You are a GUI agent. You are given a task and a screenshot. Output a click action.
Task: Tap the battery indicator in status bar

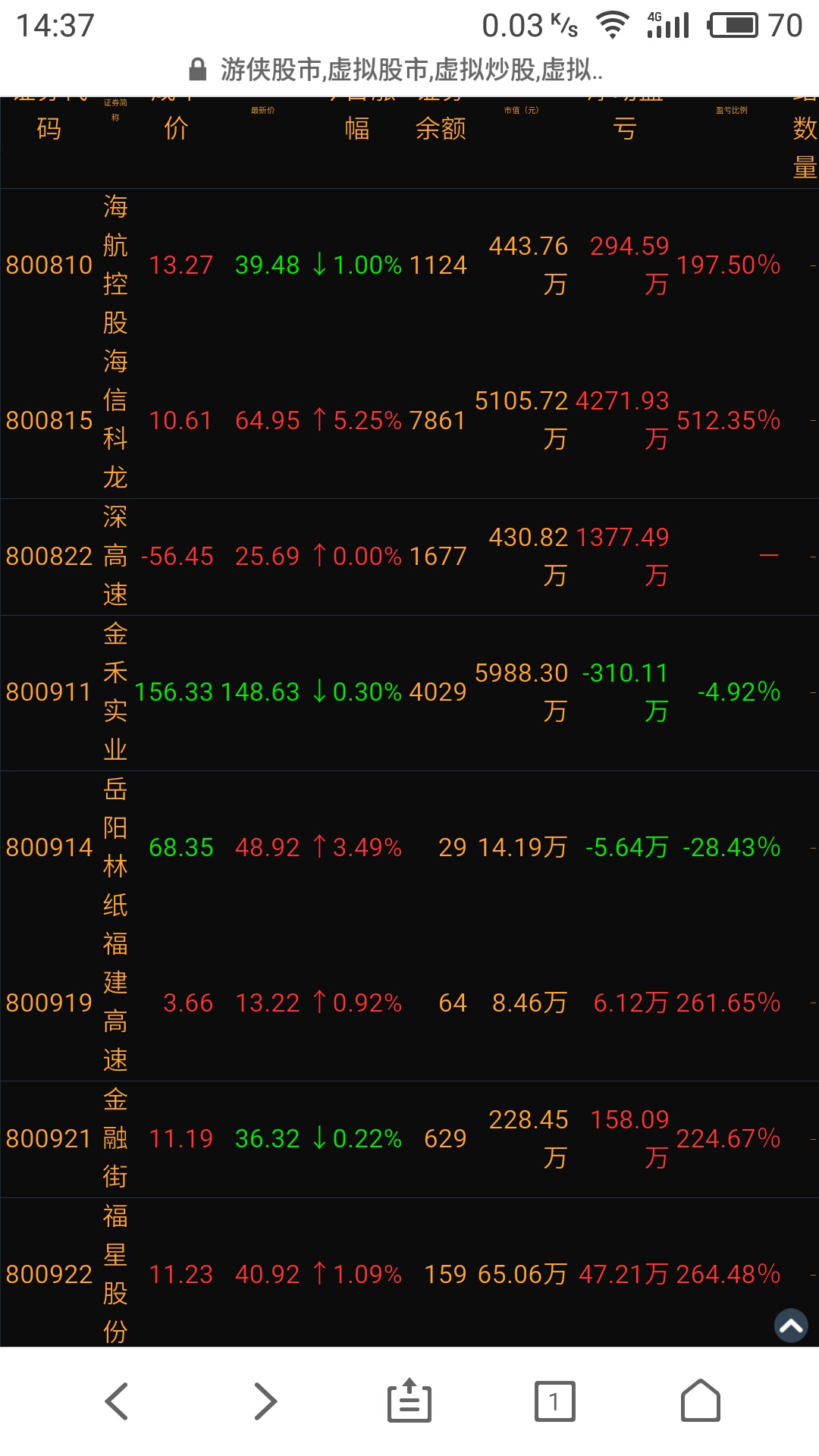[x=733, y=26]
